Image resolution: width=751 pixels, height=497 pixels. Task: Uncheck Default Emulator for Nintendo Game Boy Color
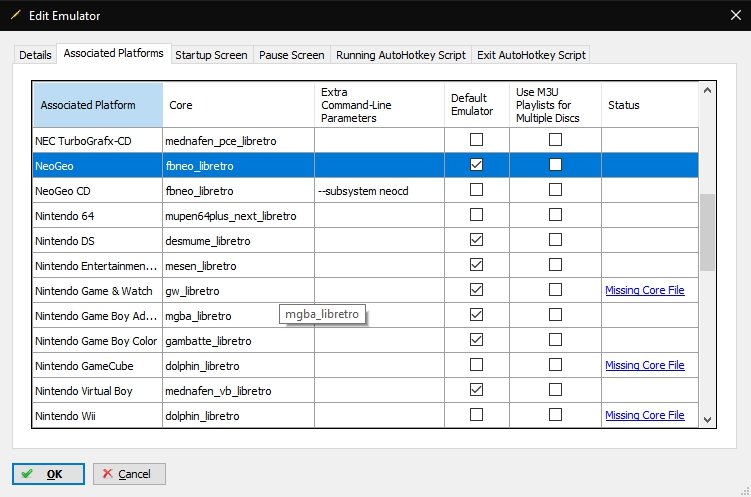click(x=476, y=339)
